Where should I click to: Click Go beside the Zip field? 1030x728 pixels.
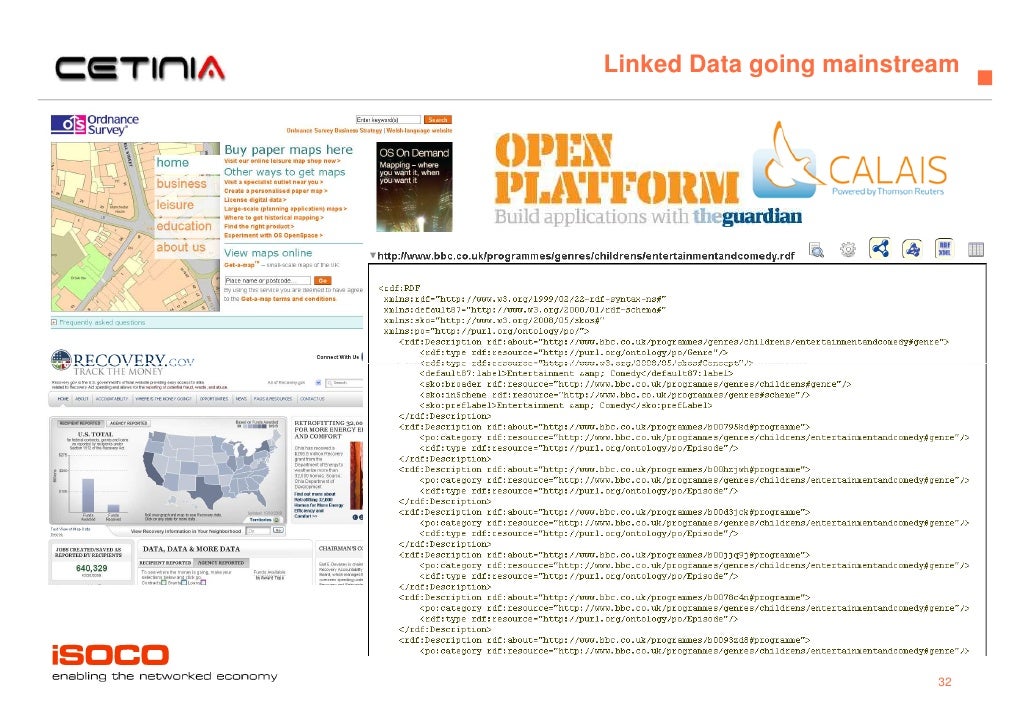click(x=278, y=530)
